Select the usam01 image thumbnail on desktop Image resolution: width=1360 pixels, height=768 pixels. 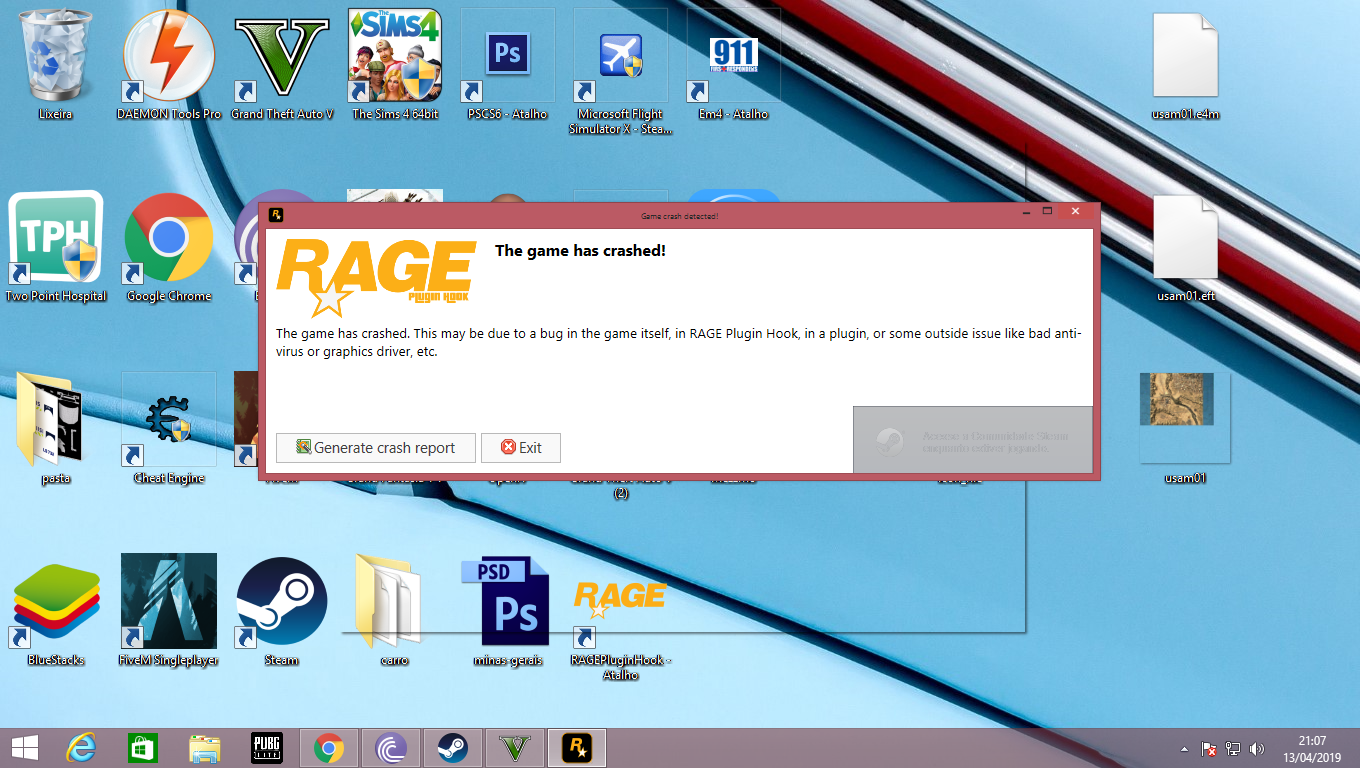[1186, 429]
